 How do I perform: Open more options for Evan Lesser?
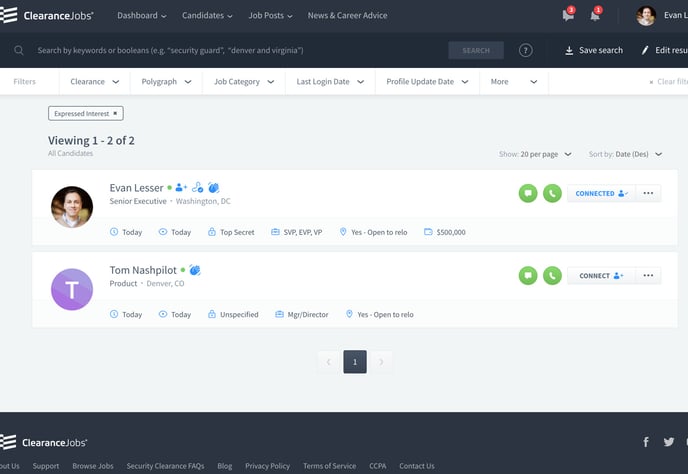(648, 193)
